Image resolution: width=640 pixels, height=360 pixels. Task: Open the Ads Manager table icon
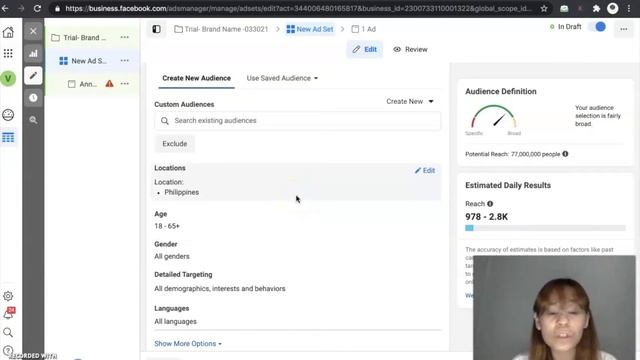tap(8, 137)
